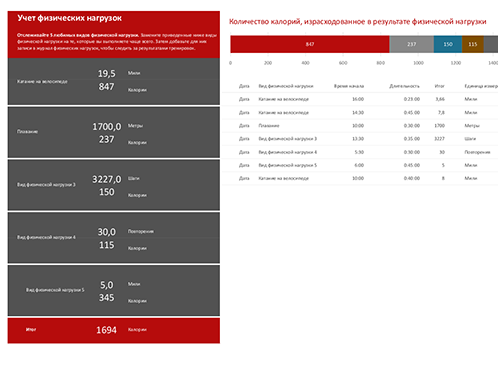This screenshot has width=498, height=382.
Task: Click the red 847 chart bar segment
Action: (x=310, y=44)
